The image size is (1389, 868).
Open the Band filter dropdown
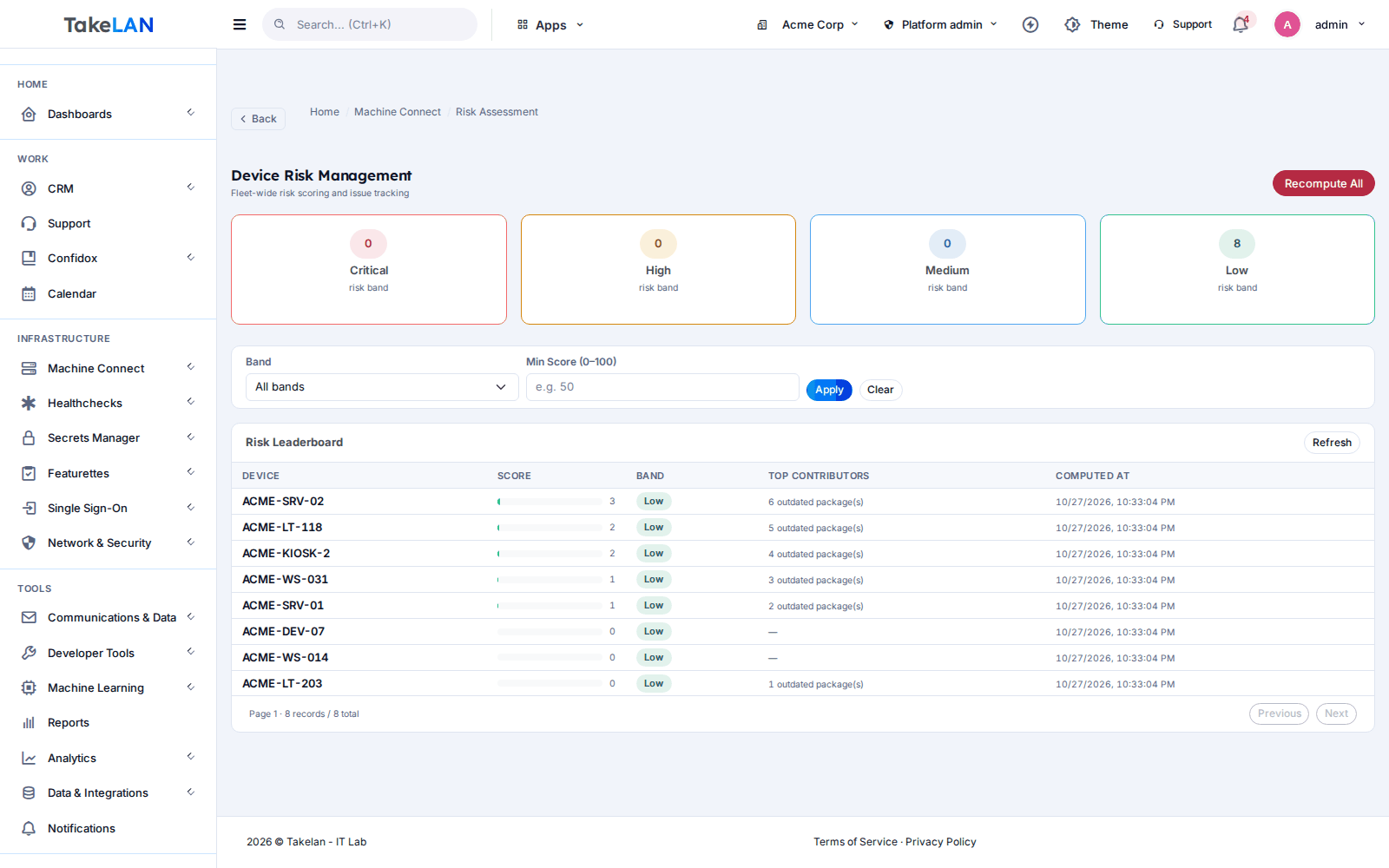382,387
